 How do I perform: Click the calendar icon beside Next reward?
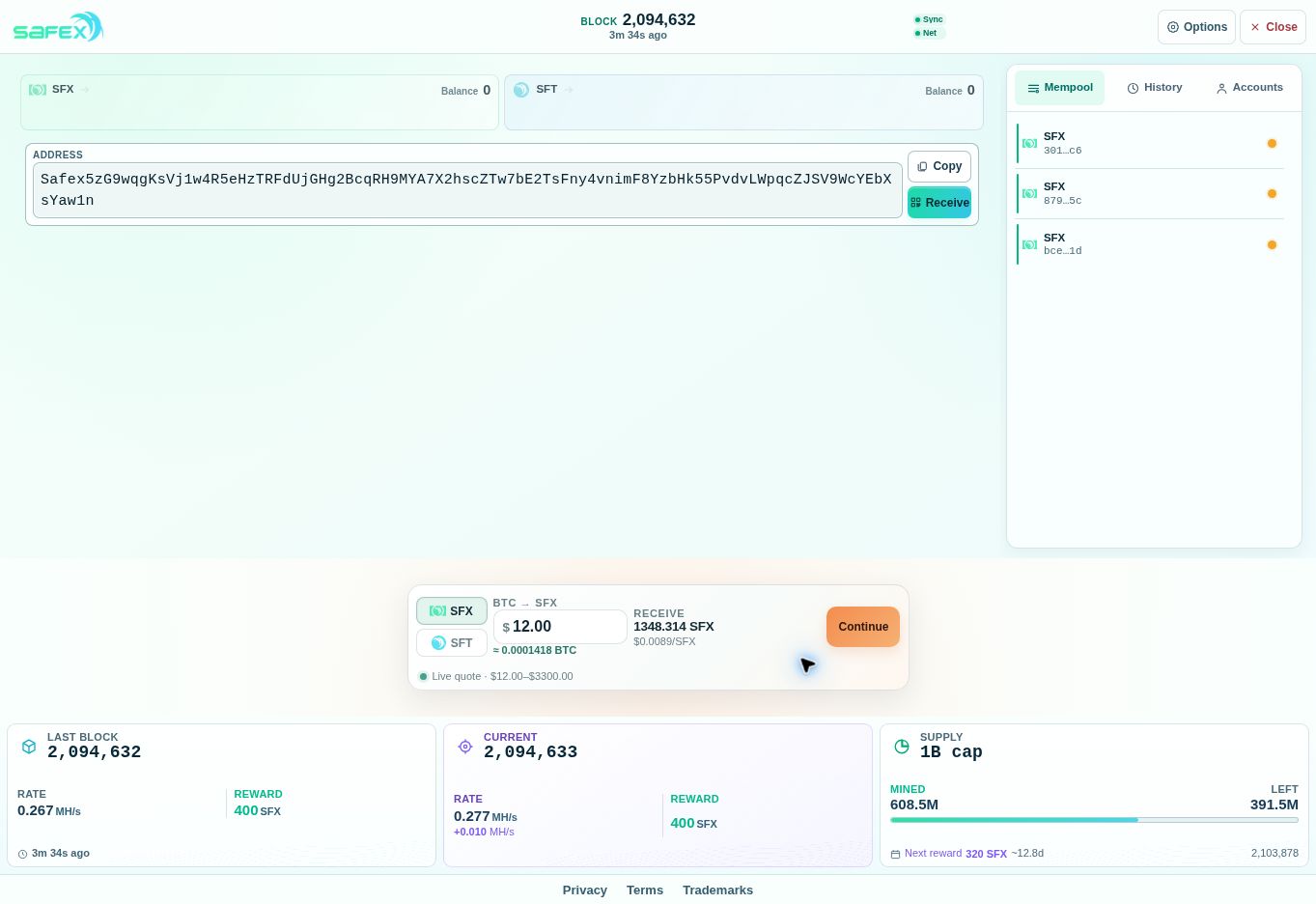[895, 854]
